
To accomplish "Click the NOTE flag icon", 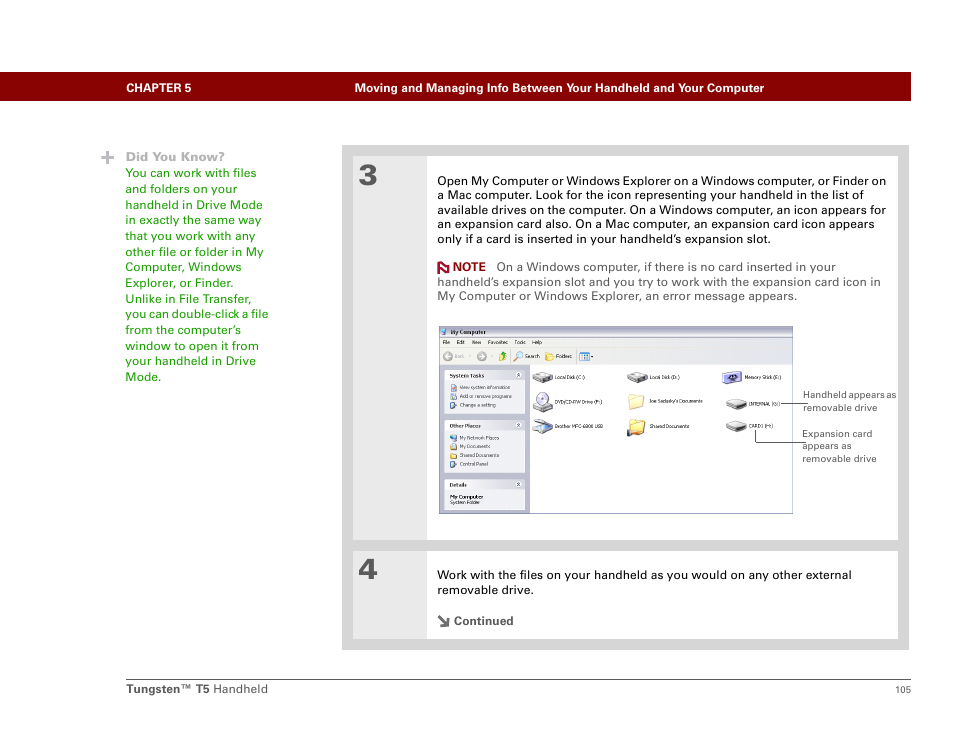I will tap(443, 268).
